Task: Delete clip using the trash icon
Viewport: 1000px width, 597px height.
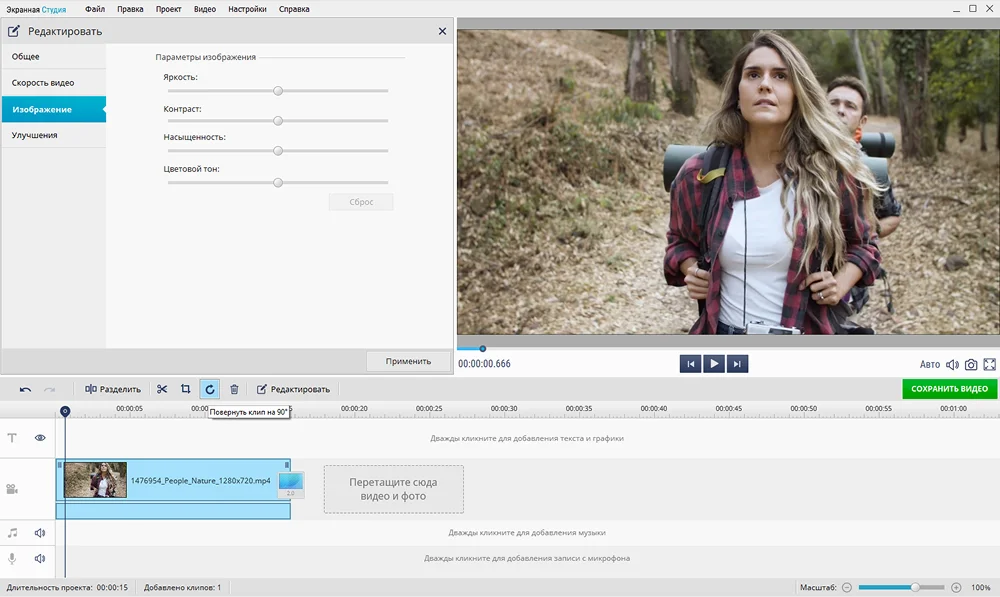Action: [x=234, y=389]
